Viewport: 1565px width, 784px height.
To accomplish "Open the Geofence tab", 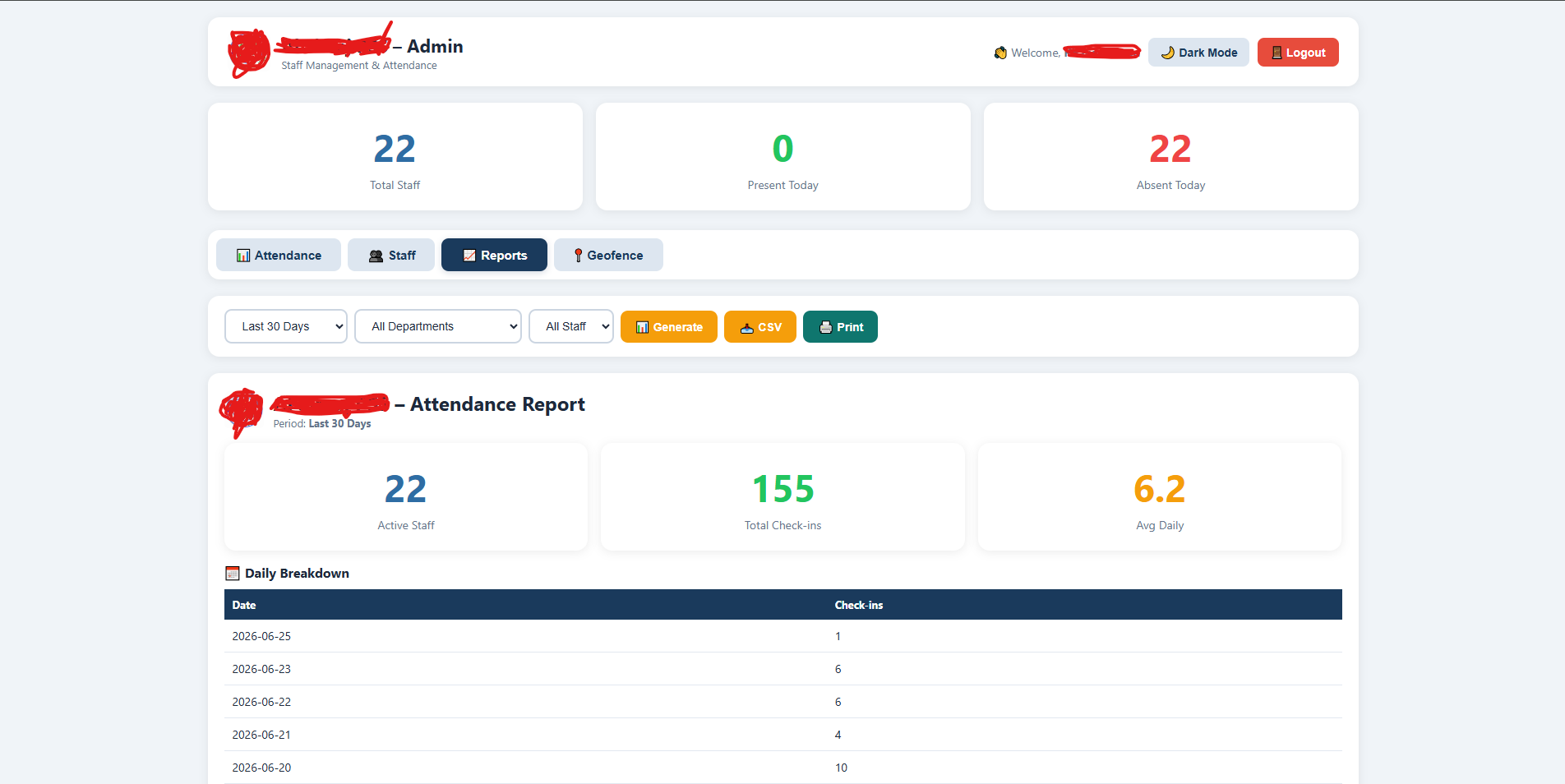I will [x=608, y=255].
